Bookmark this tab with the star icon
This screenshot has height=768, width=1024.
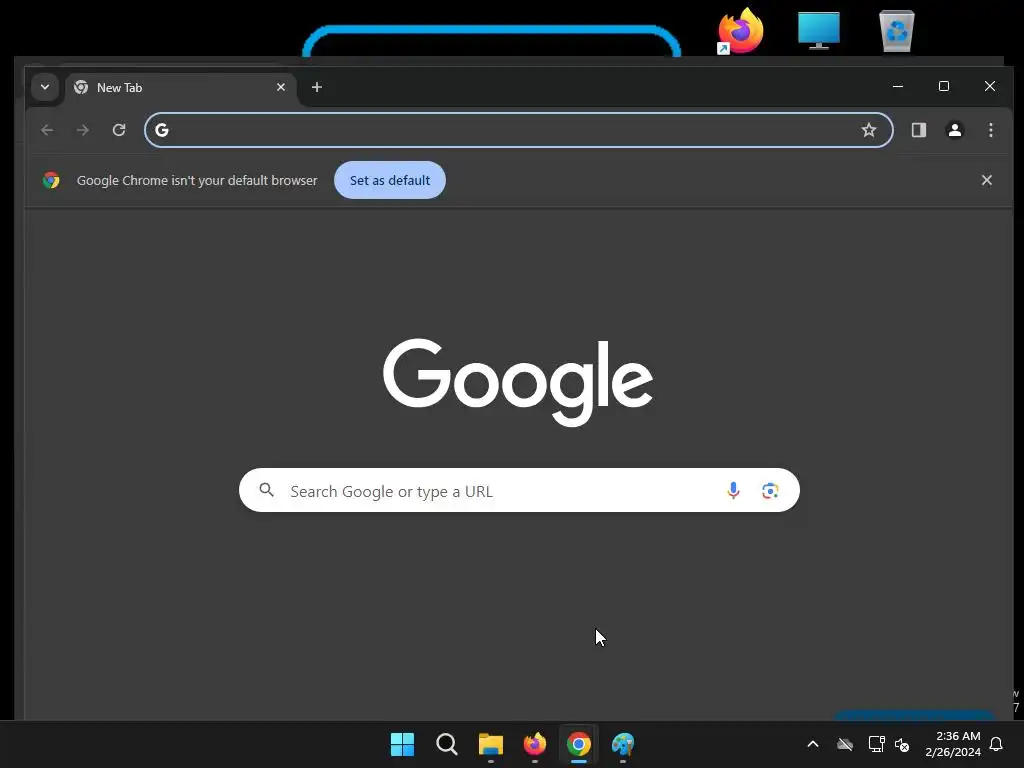coord(869,130)
